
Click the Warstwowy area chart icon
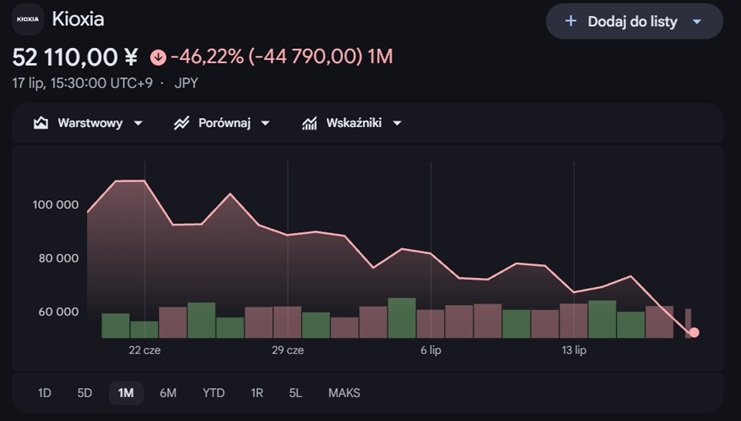click(x=41, y=123)
